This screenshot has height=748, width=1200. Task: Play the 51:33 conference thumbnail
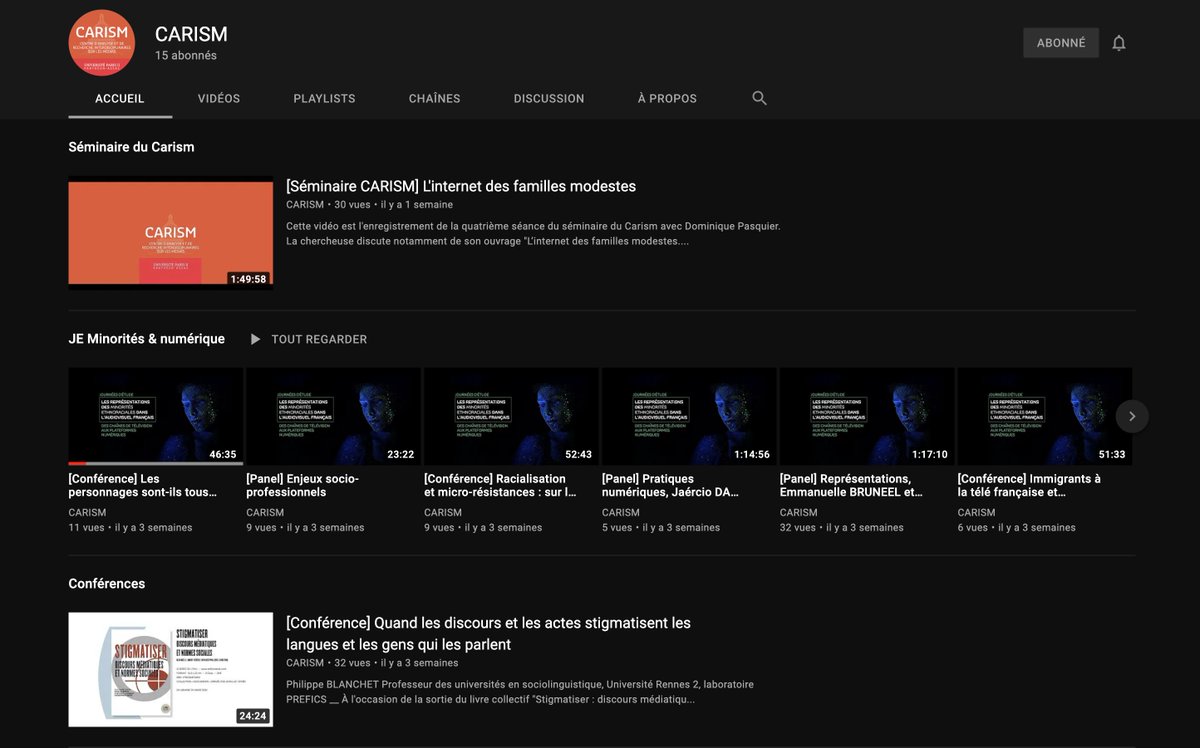(x=1045, y=416)
